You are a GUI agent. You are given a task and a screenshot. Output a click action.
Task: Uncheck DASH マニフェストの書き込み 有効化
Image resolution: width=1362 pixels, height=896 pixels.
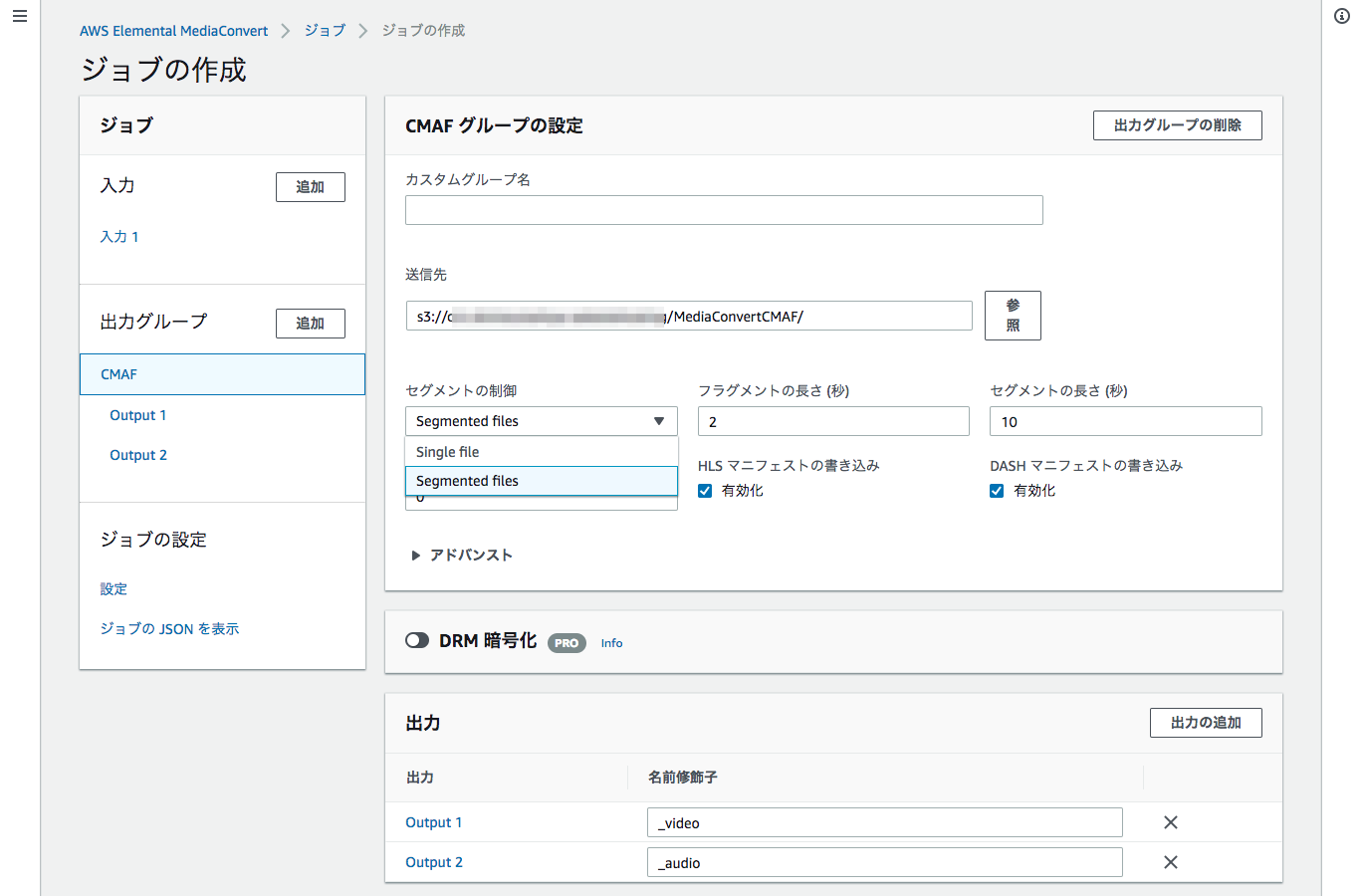point(997,490)
